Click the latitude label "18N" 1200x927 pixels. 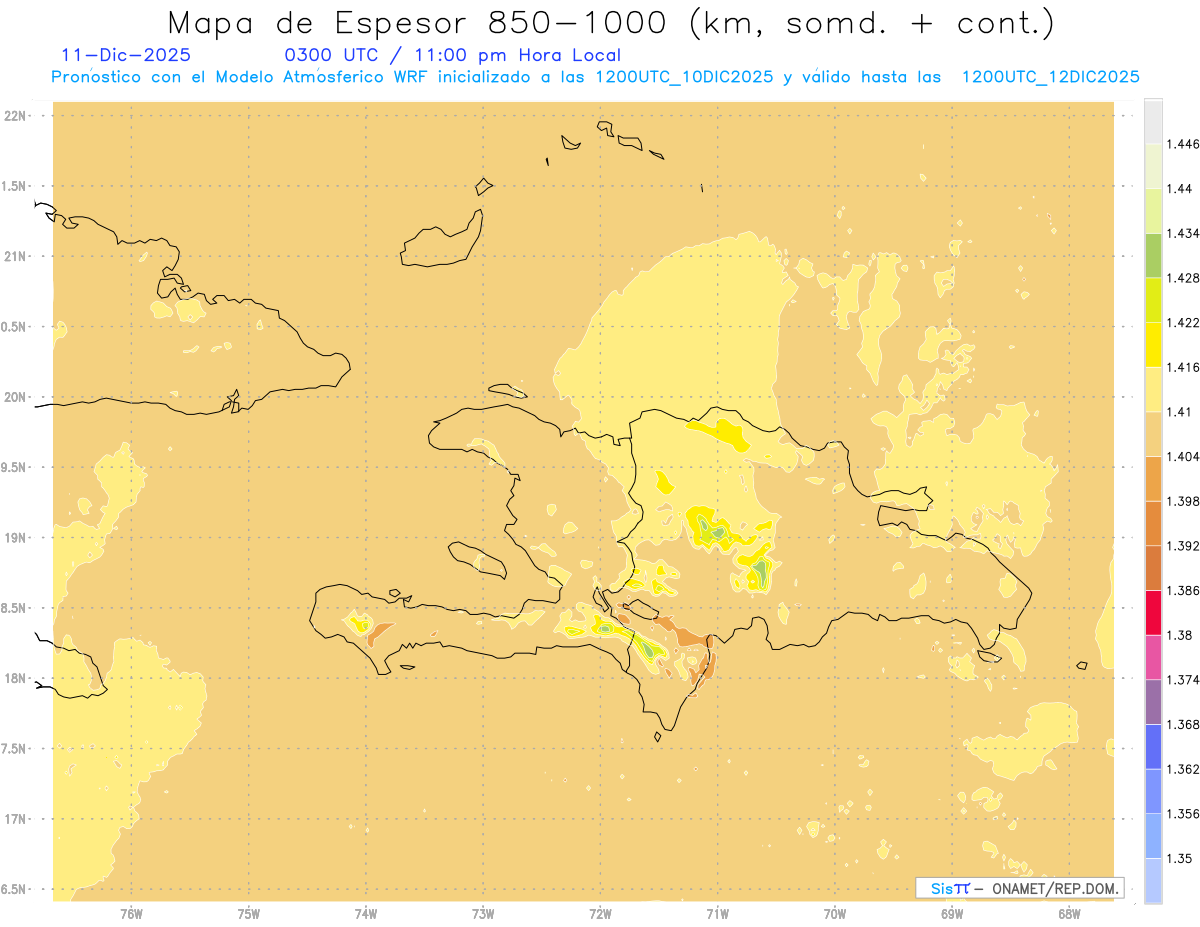pos(16,678)
